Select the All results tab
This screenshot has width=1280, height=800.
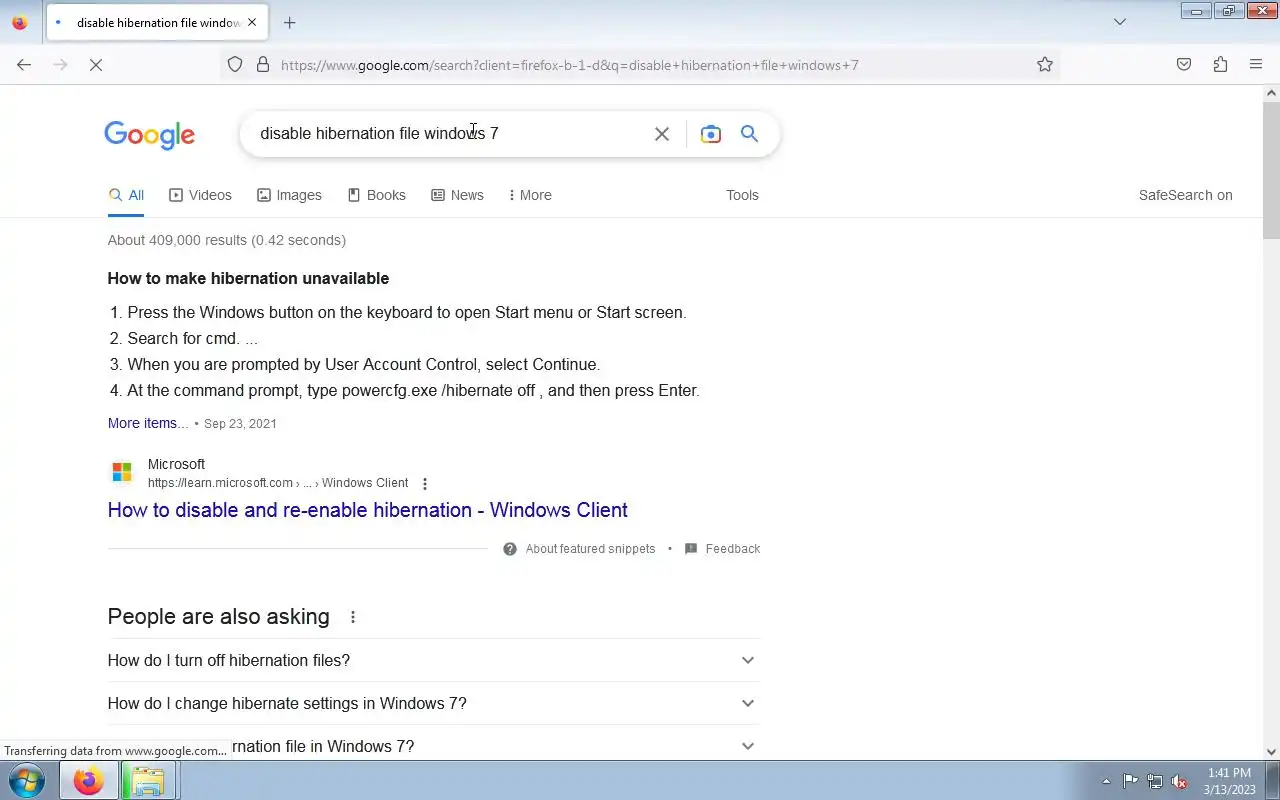click(x=126, y=195)
